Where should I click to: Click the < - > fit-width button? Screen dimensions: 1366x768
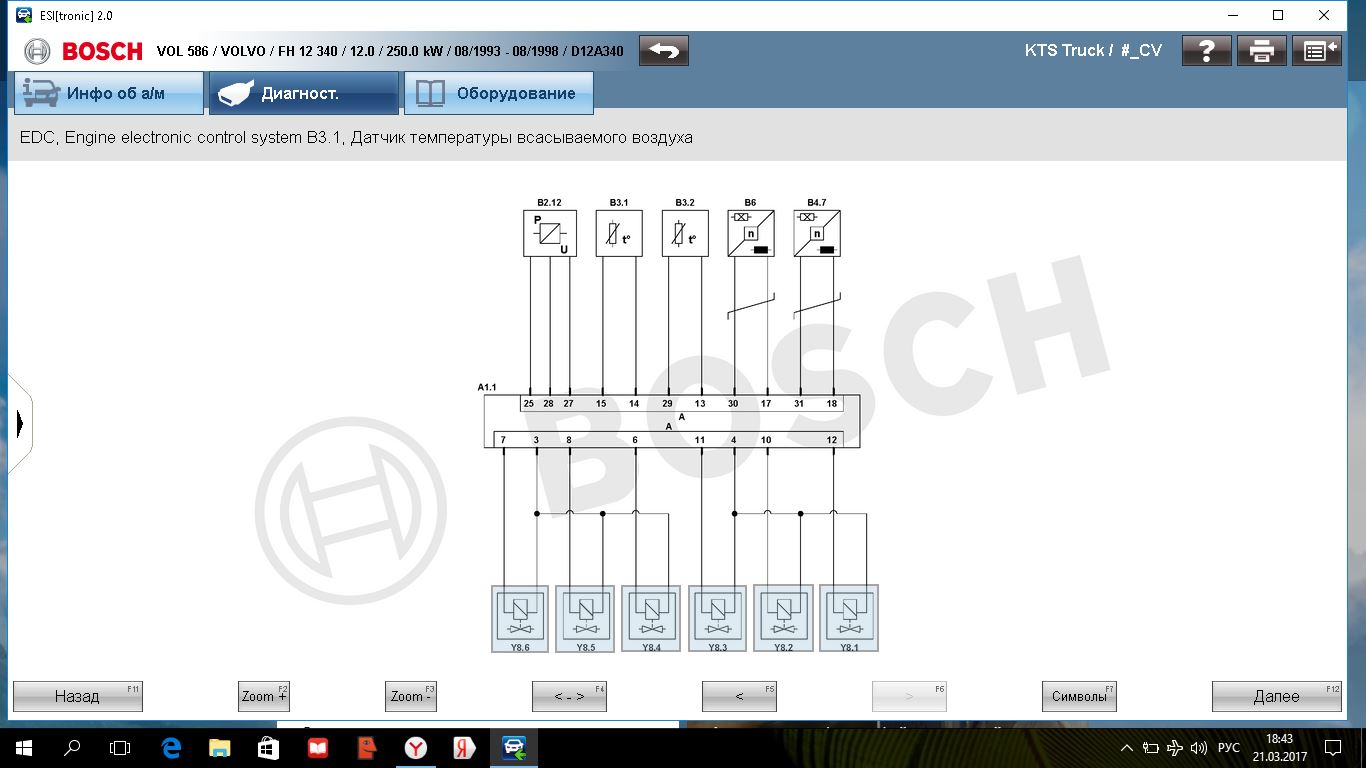pyautogui.click(x=569, y=696)
